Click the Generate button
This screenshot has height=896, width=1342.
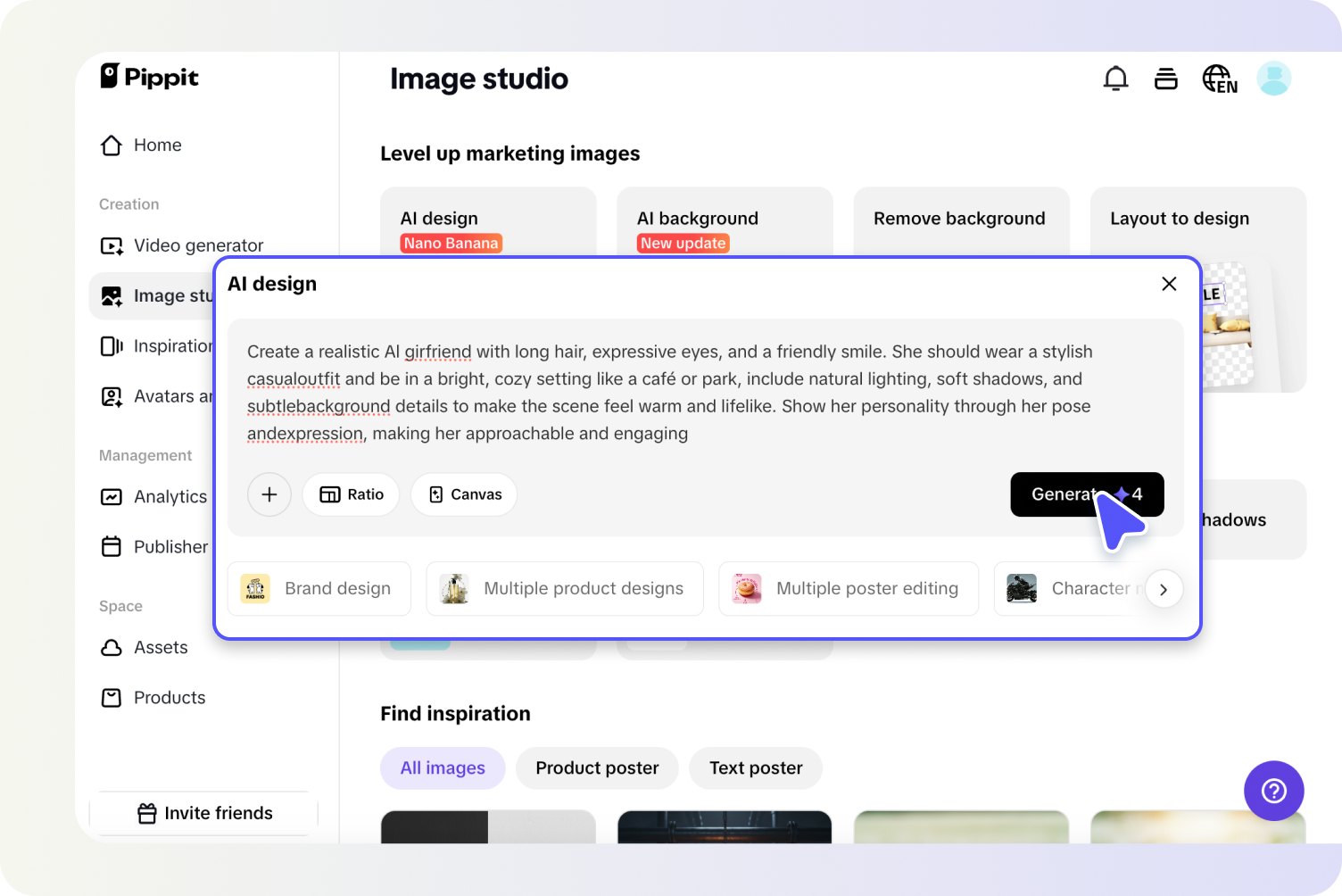pos(1062,494)
